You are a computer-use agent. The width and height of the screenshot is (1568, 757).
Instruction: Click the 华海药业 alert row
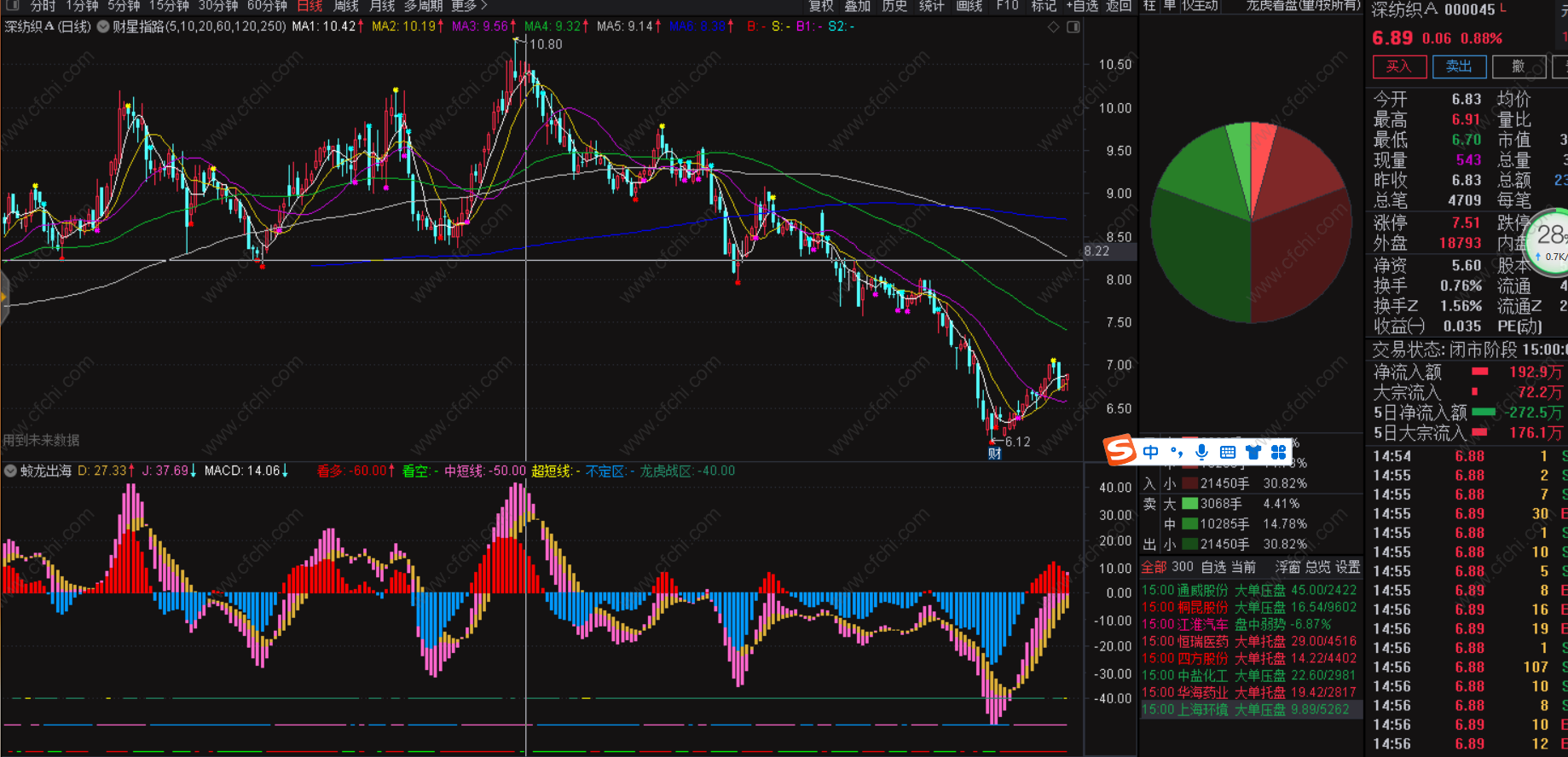pyautogui.click(x=1250, y=692)
